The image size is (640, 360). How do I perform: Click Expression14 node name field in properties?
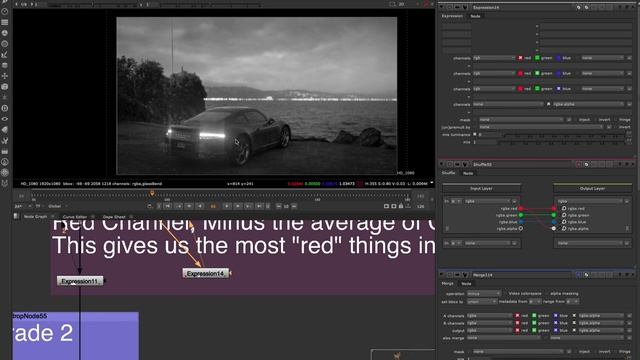pos(523,7)
